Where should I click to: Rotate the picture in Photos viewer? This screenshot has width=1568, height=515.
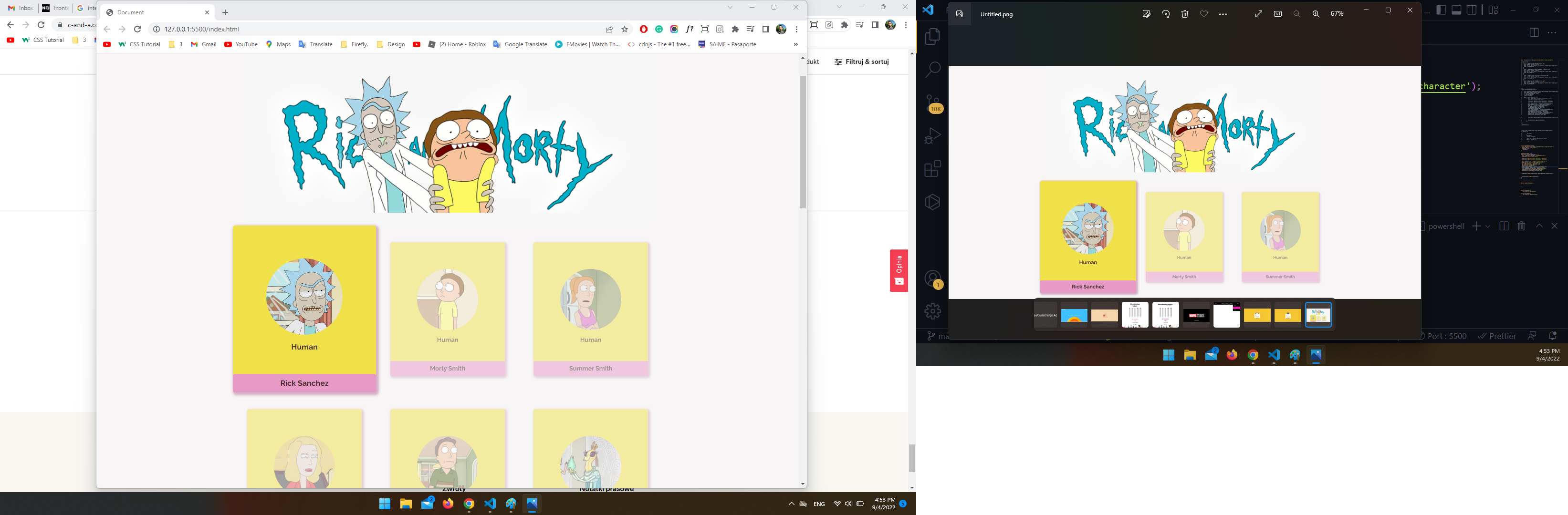tap(1166, 14)
